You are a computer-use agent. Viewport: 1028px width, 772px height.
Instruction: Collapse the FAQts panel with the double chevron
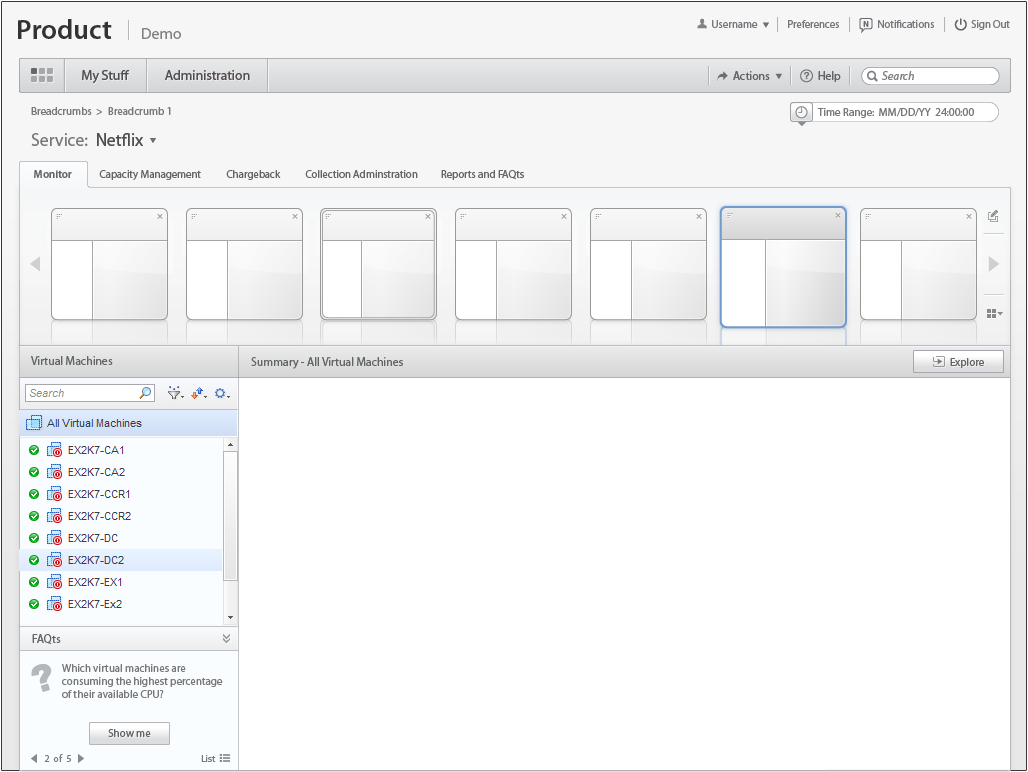(226, 638)
